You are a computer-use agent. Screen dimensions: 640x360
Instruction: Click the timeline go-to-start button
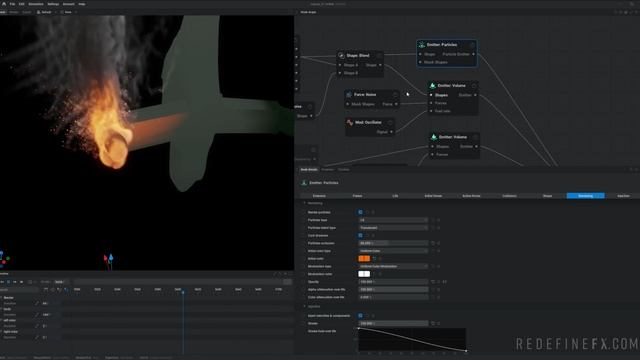pos(2,282)
